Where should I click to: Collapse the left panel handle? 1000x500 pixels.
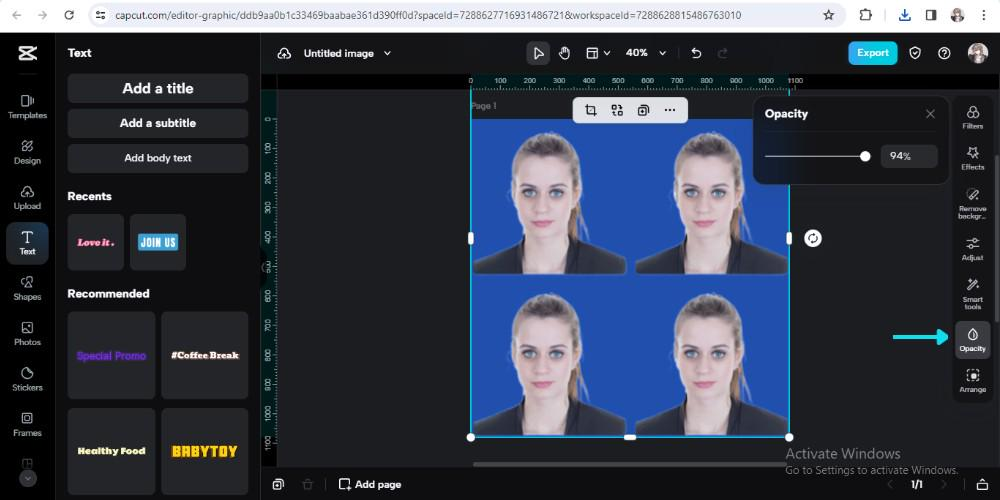tap(263, 267)
